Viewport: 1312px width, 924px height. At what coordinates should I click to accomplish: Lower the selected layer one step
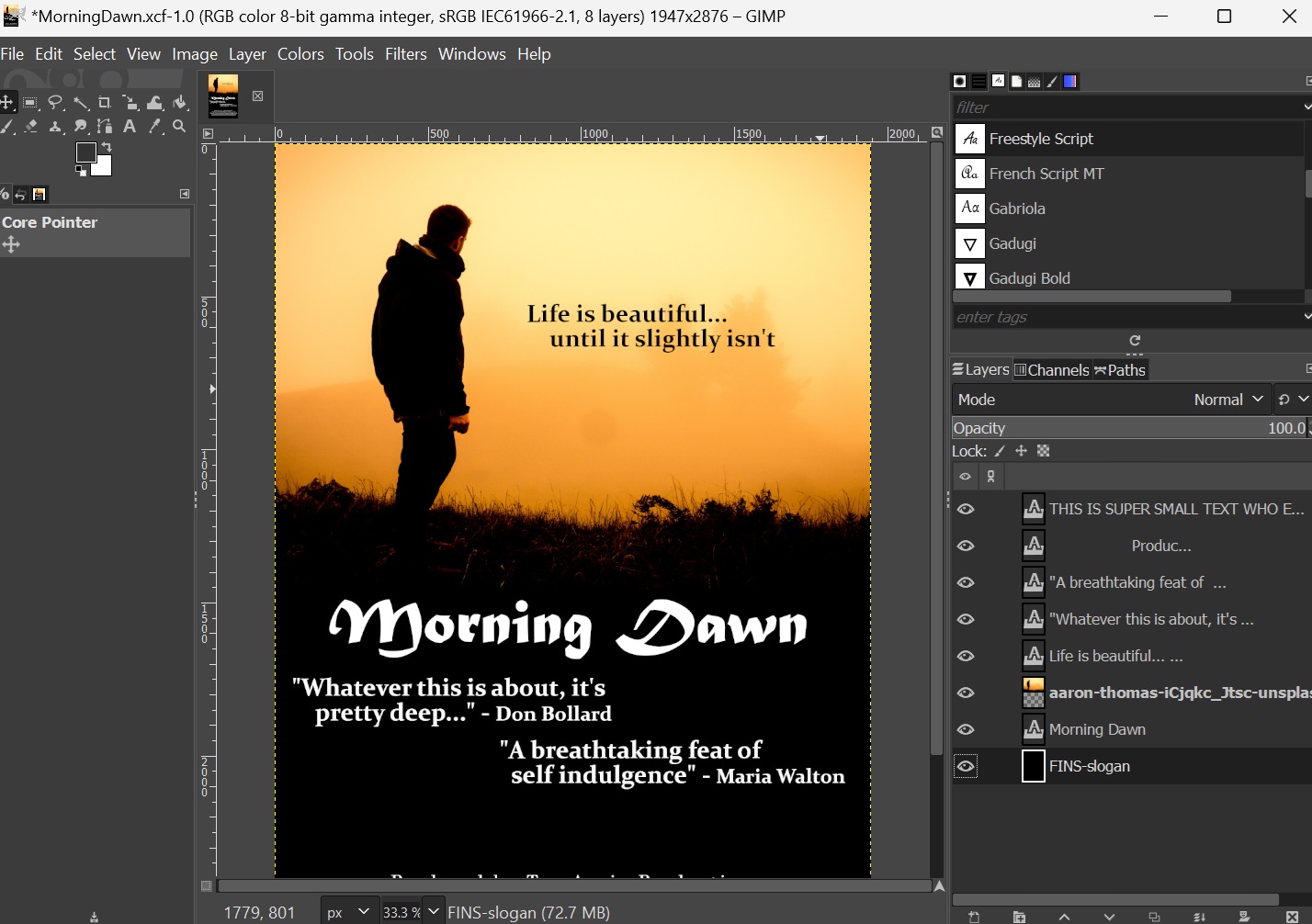pos(1109,917)
